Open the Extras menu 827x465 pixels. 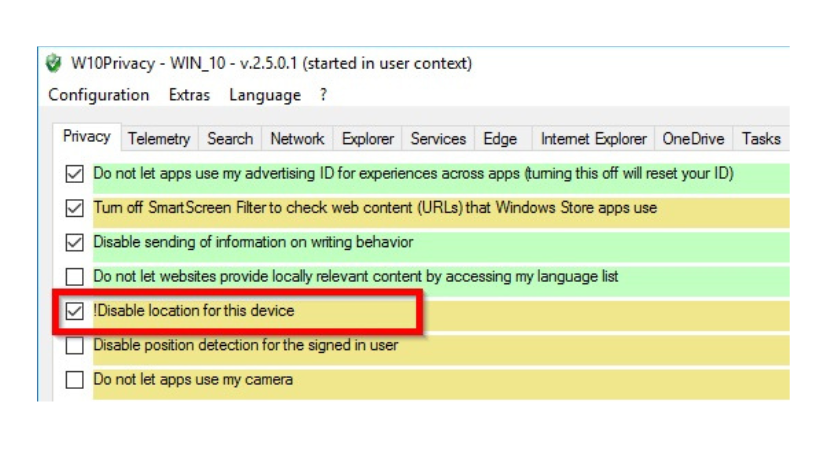(x=189, y=95)
